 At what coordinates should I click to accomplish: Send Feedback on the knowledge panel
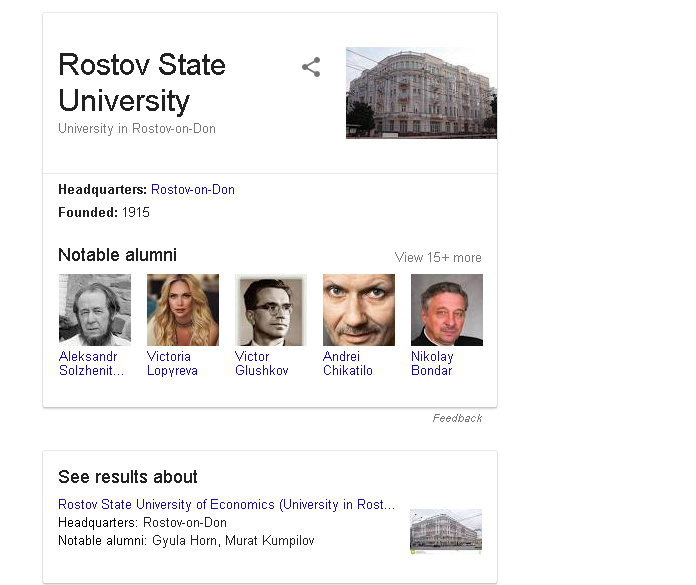point(457,418)
